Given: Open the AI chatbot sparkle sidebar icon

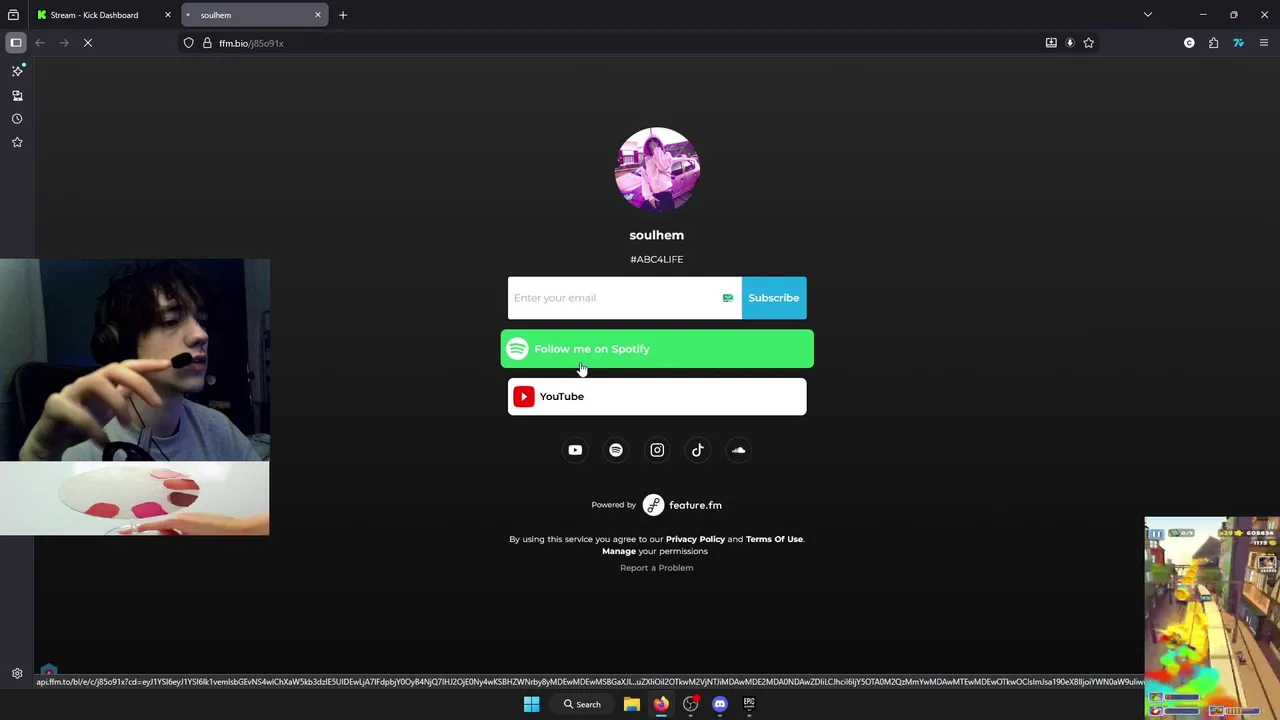Looking at the screenshot, I should coord(17,71).
